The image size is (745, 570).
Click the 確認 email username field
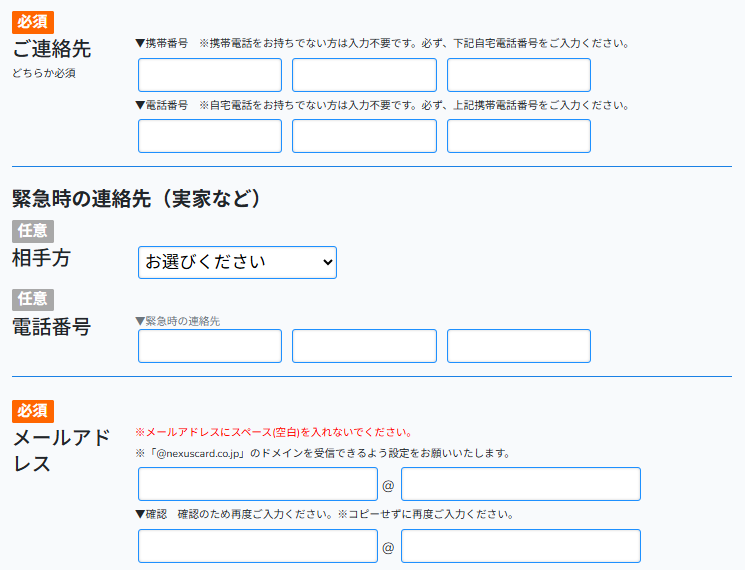pos(258,546)
